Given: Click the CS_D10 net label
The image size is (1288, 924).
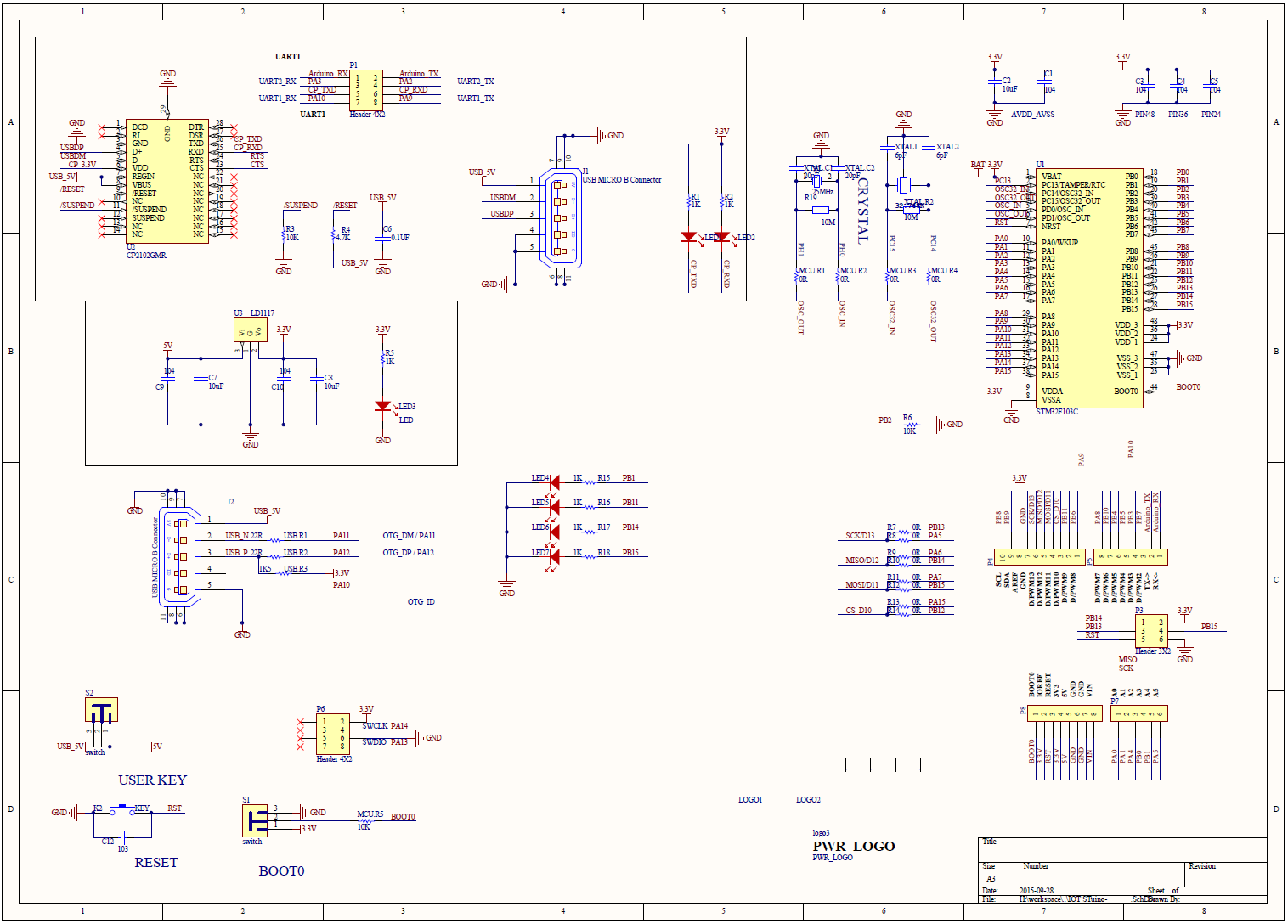Looking at the screenshot, I should (858, 611).
